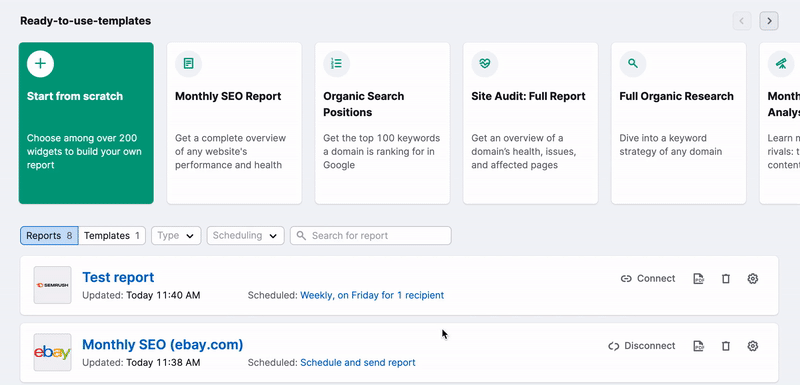Click Weekly, on Friday for 1 recipient

pyautogui.click(x=372, y=295)
